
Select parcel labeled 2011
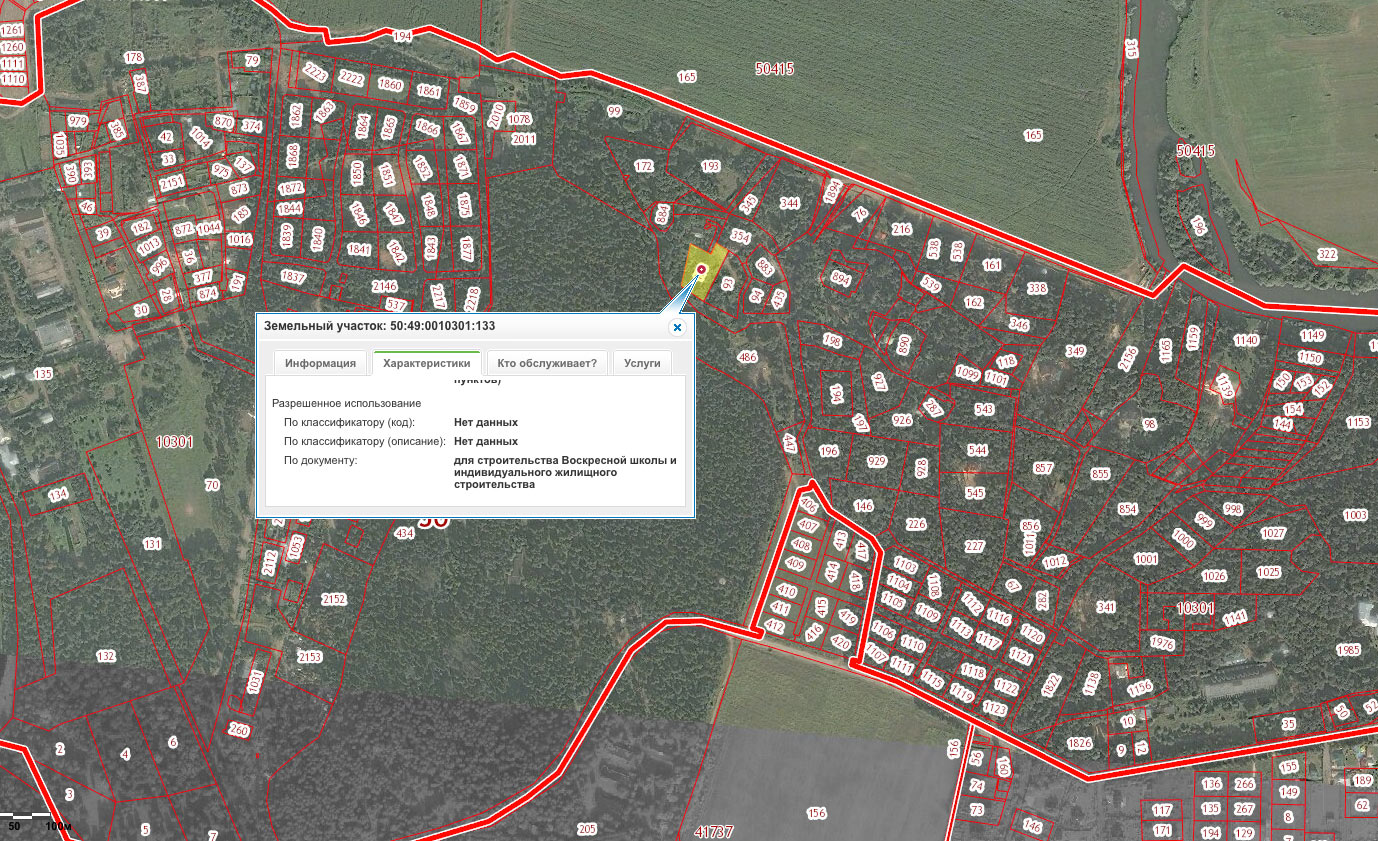tap(524, 139)
